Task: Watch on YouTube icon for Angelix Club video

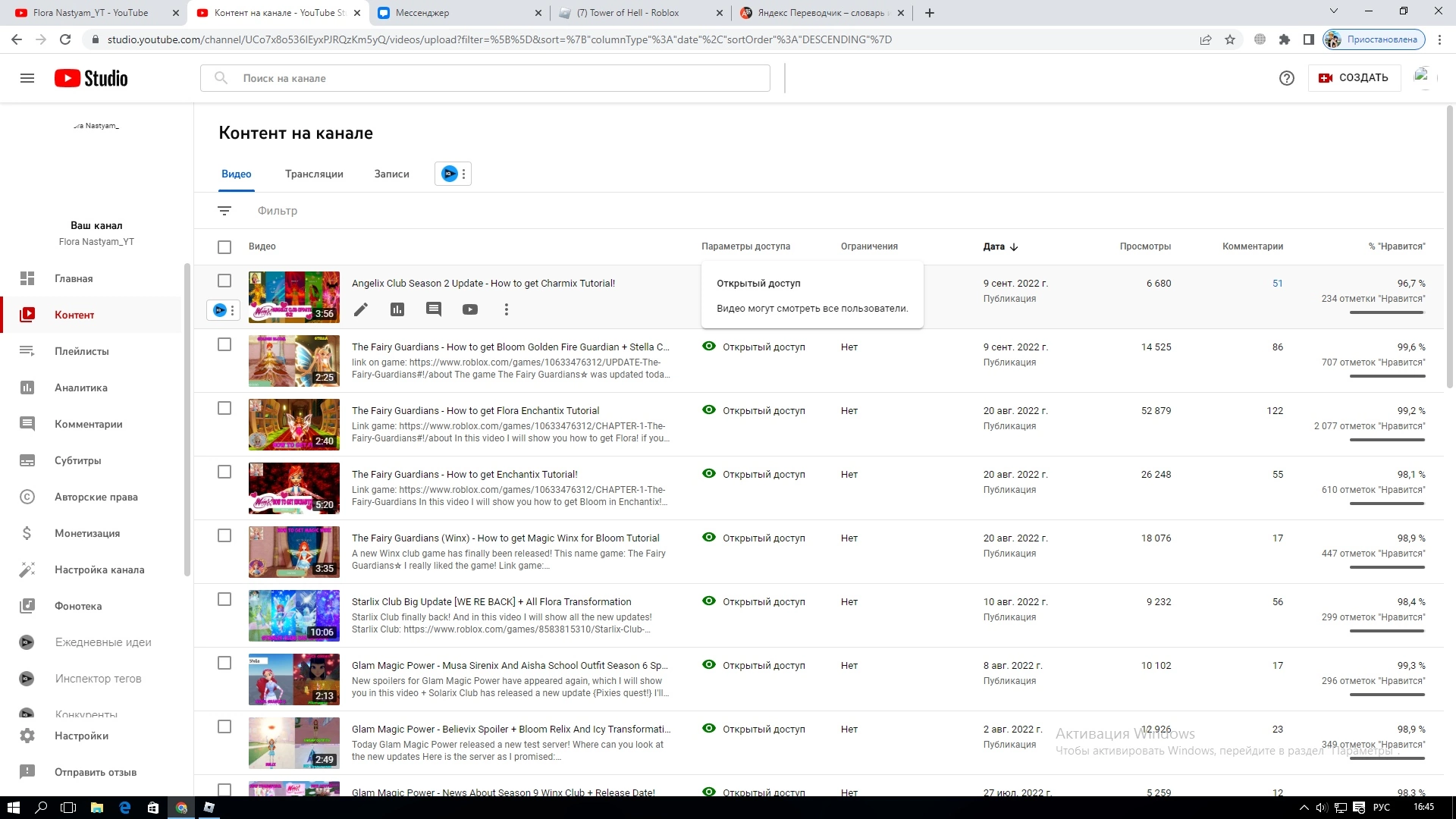Action: click(x=470, y=309)
